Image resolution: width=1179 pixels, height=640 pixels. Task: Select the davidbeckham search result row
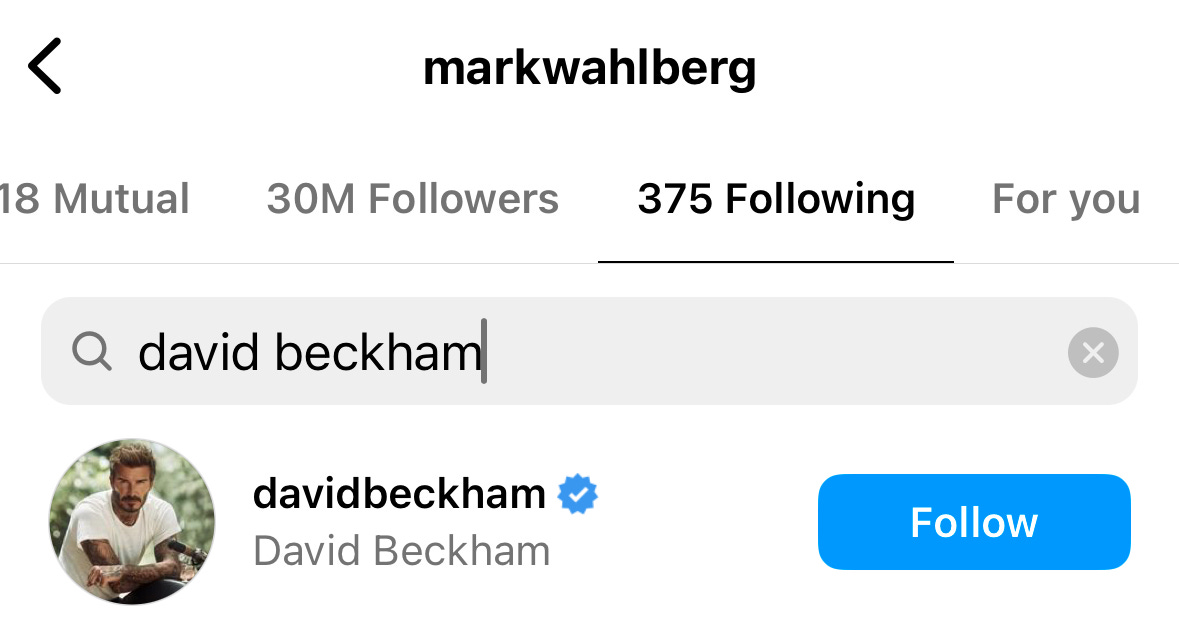[589, 521]
